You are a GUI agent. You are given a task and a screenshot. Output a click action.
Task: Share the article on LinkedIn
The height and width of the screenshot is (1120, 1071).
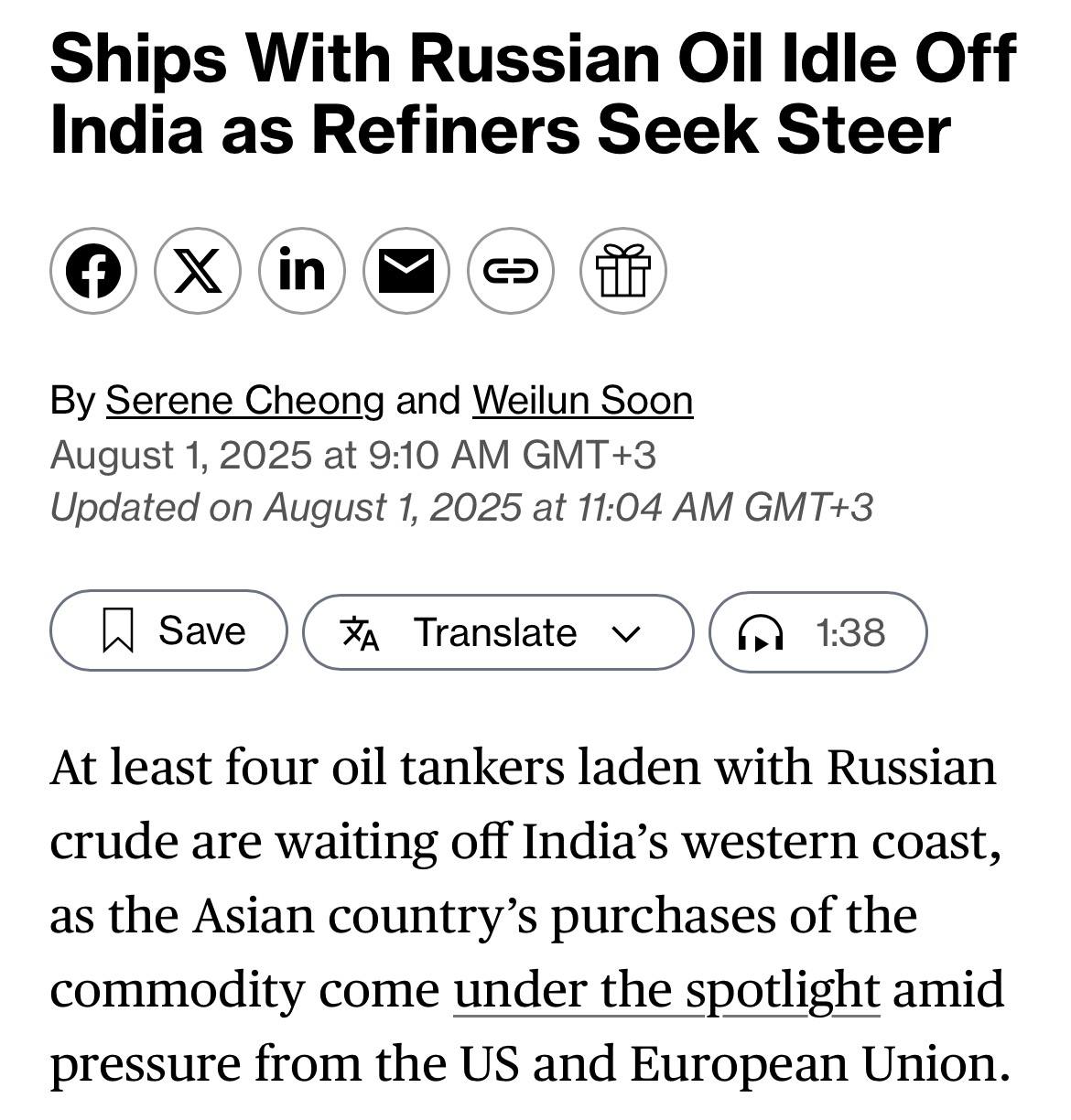pyautogui.click(x=302, y=272)
